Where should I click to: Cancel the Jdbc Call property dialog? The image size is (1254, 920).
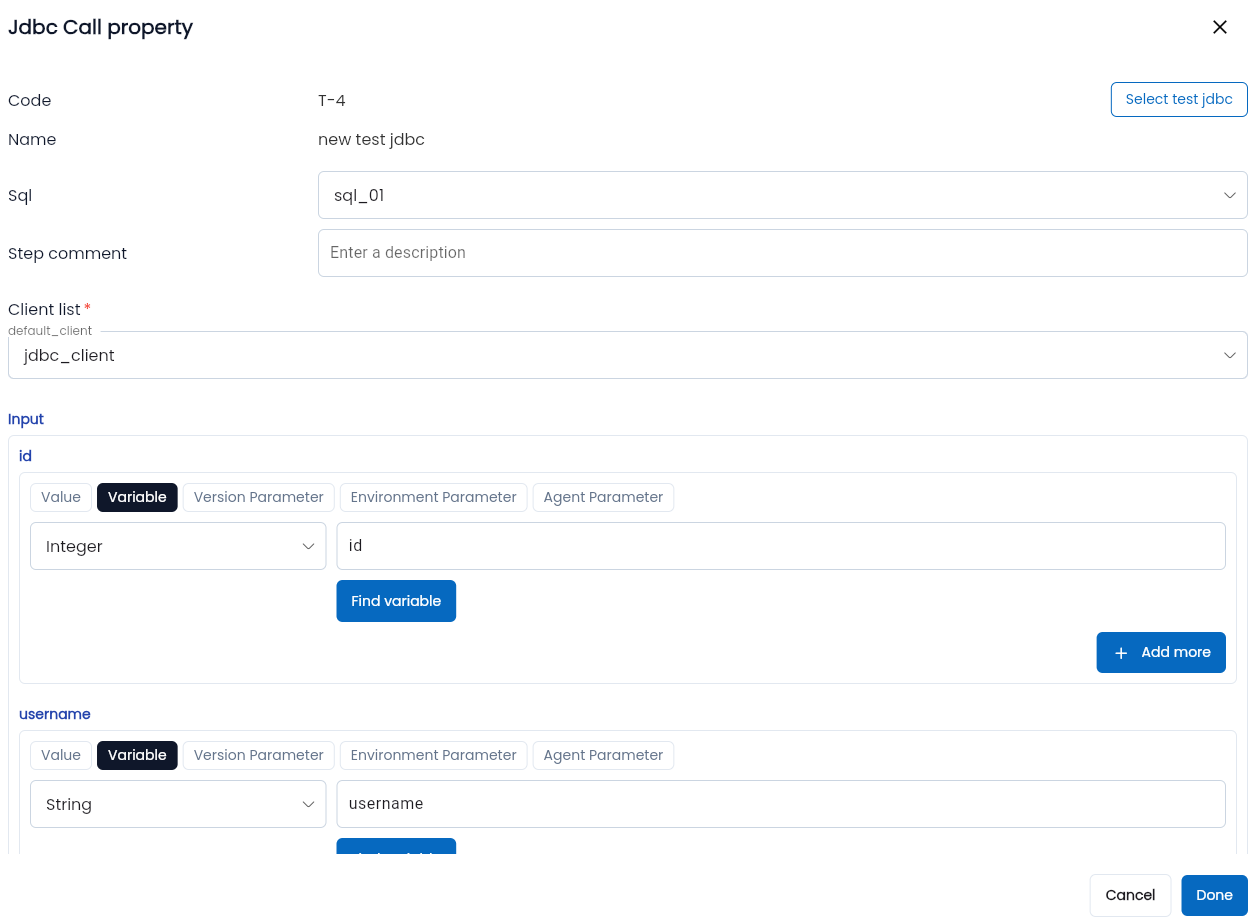click(1130, 895)
